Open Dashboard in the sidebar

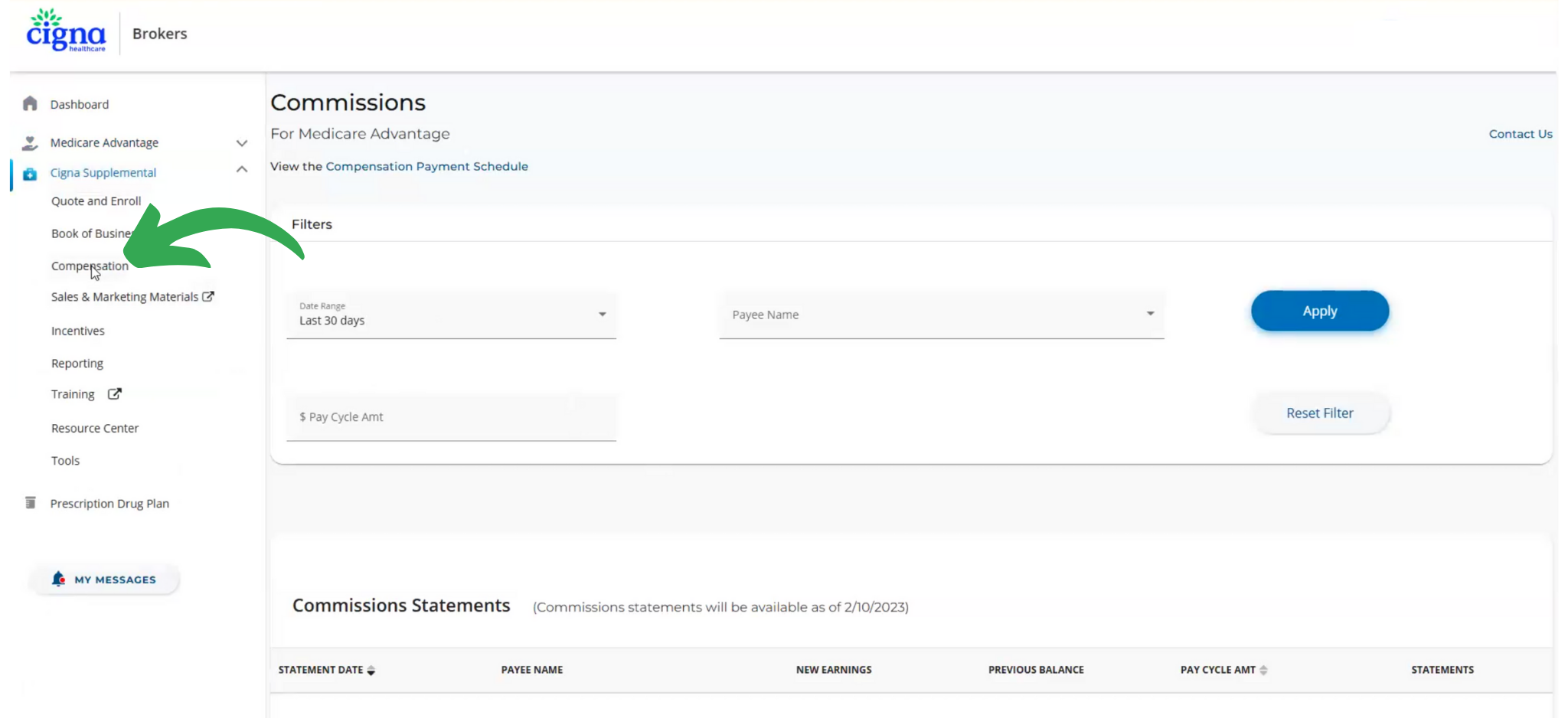point(80,104)
